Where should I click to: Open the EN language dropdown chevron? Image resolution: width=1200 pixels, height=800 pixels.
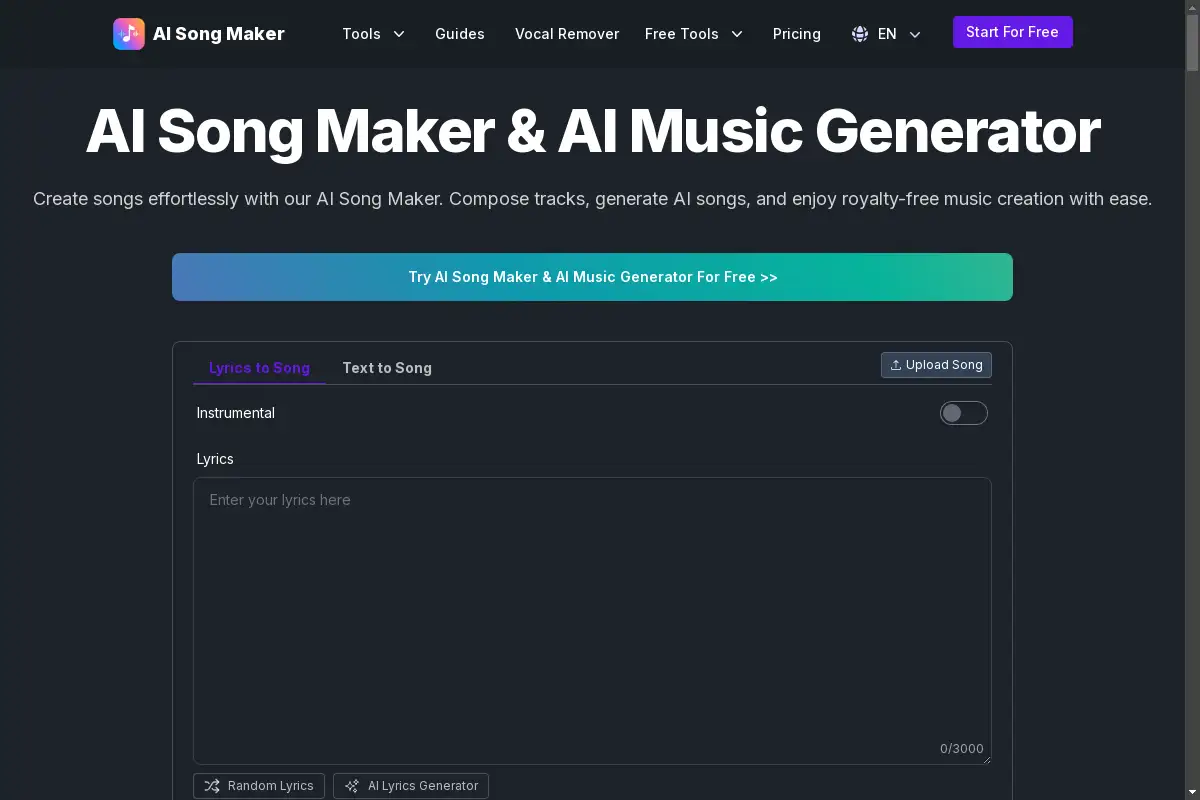tap(915, 34)
